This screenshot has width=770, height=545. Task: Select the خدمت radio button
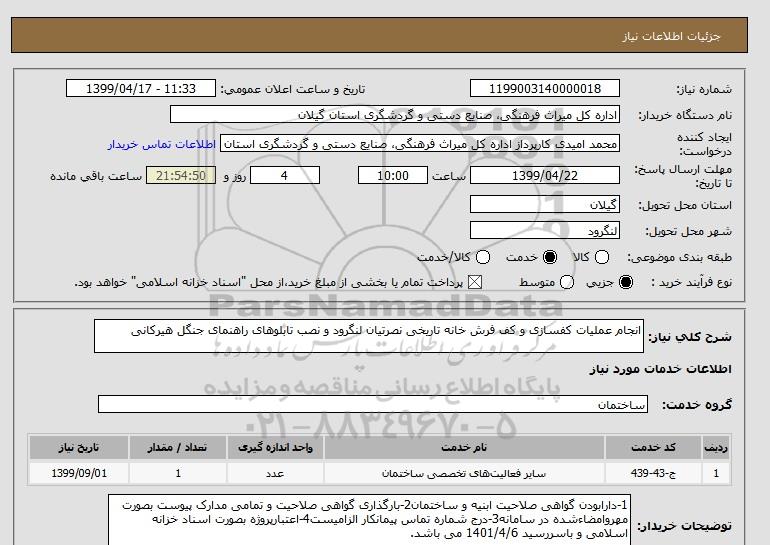click(x=550, y=257)
